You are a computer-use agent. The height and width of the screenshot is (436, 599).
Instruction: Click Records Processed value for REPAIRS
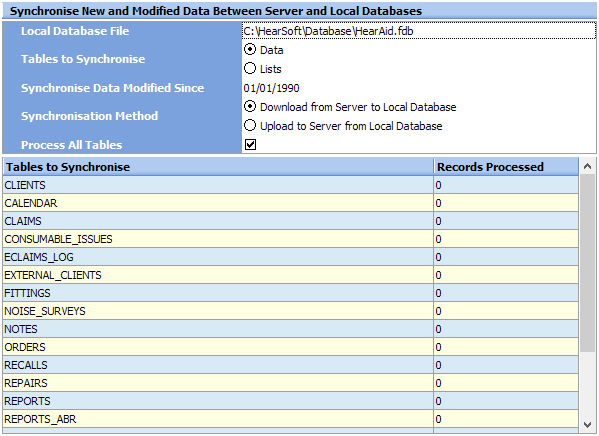[506, 383]
